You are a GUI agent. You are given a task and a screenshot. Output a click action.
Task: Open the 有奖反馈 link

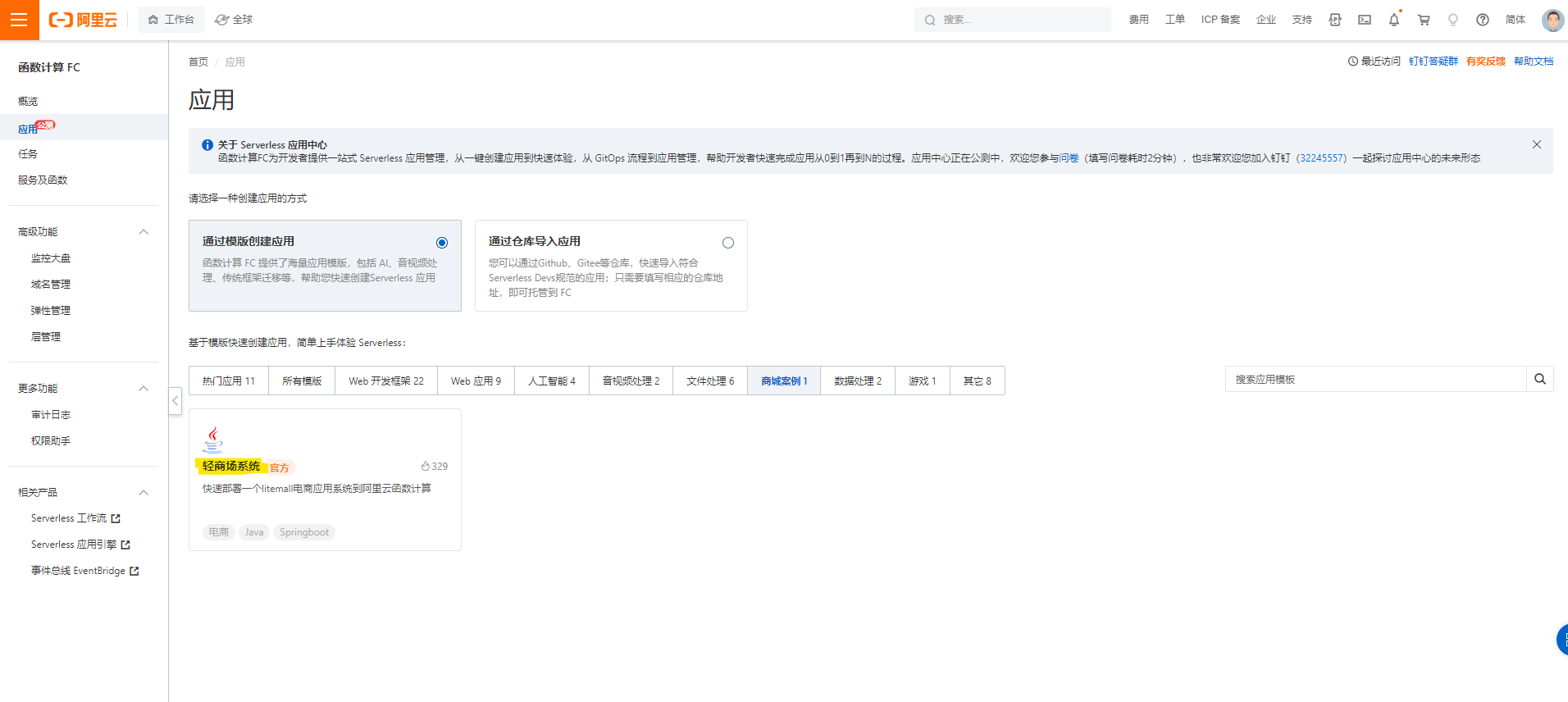pyautogui.click(x=1486, y=62)
